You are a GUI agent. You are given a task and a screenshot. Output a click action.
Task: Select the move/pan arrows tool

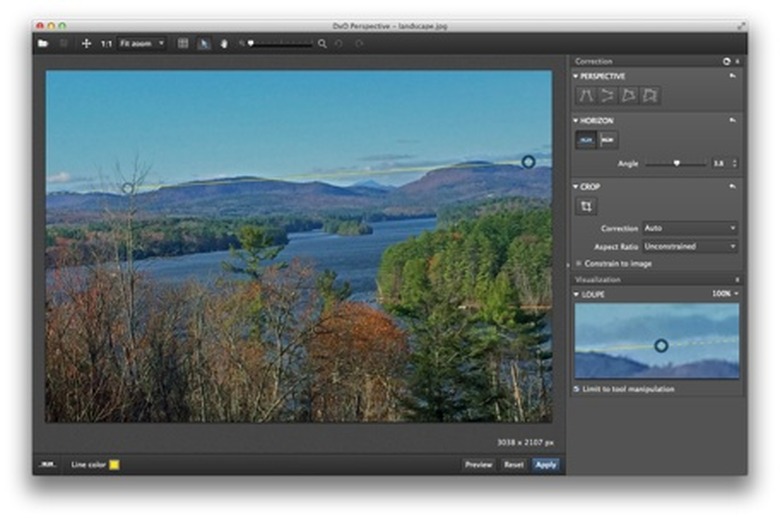[x=86, y=44]
